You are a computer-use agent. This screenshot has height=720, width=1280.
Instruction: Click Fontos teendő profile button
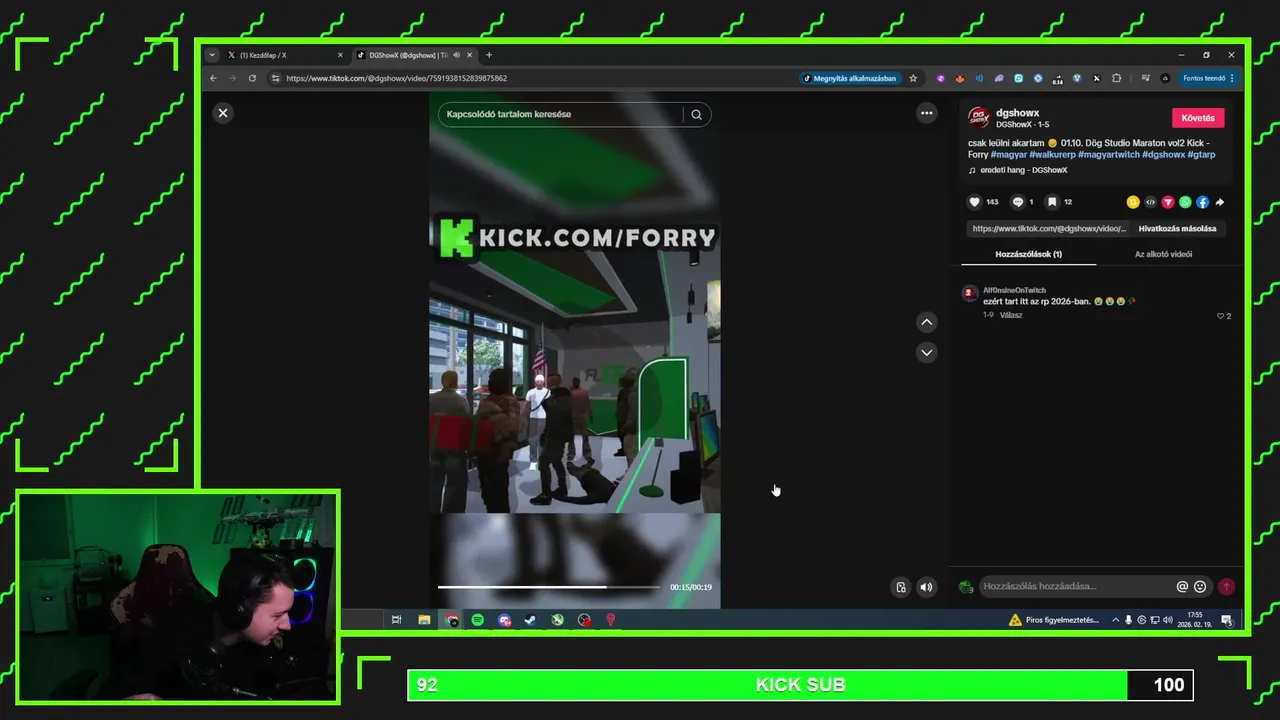tap(1208, 78)
